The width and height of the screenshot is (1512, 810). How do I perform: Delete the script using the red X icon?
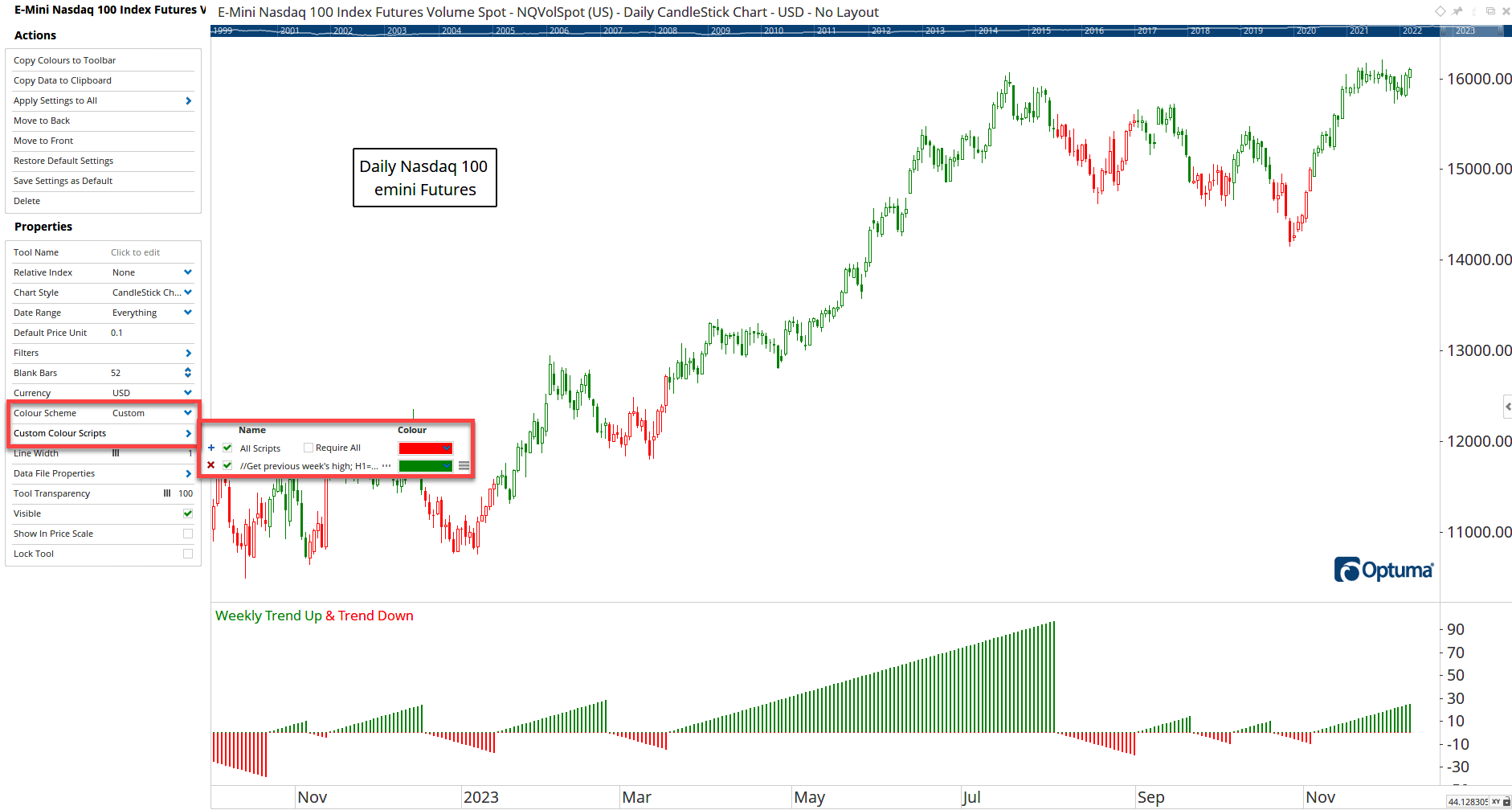211,465
